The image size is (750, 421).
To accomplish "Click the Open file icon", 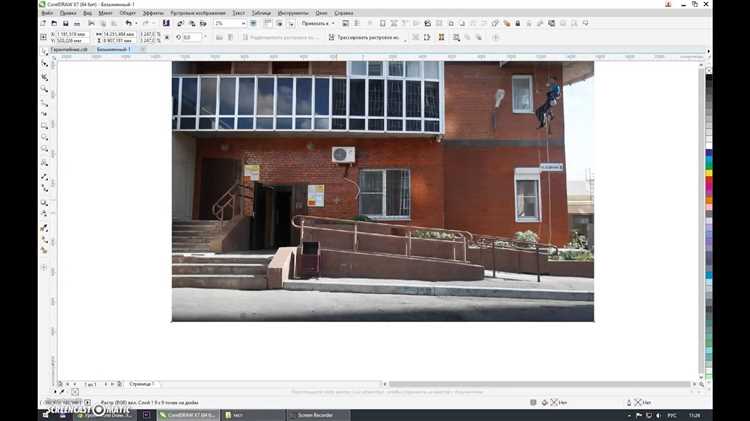I will pyautogui.click(x=54, y=23).
